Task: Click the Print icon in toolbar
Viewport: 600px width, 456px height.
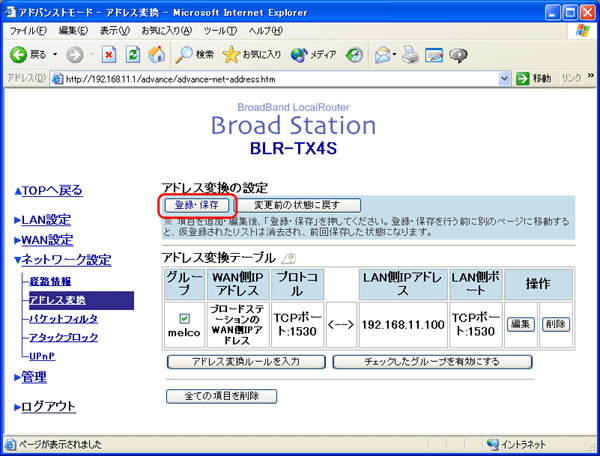Action: click(x=410, y=55)
